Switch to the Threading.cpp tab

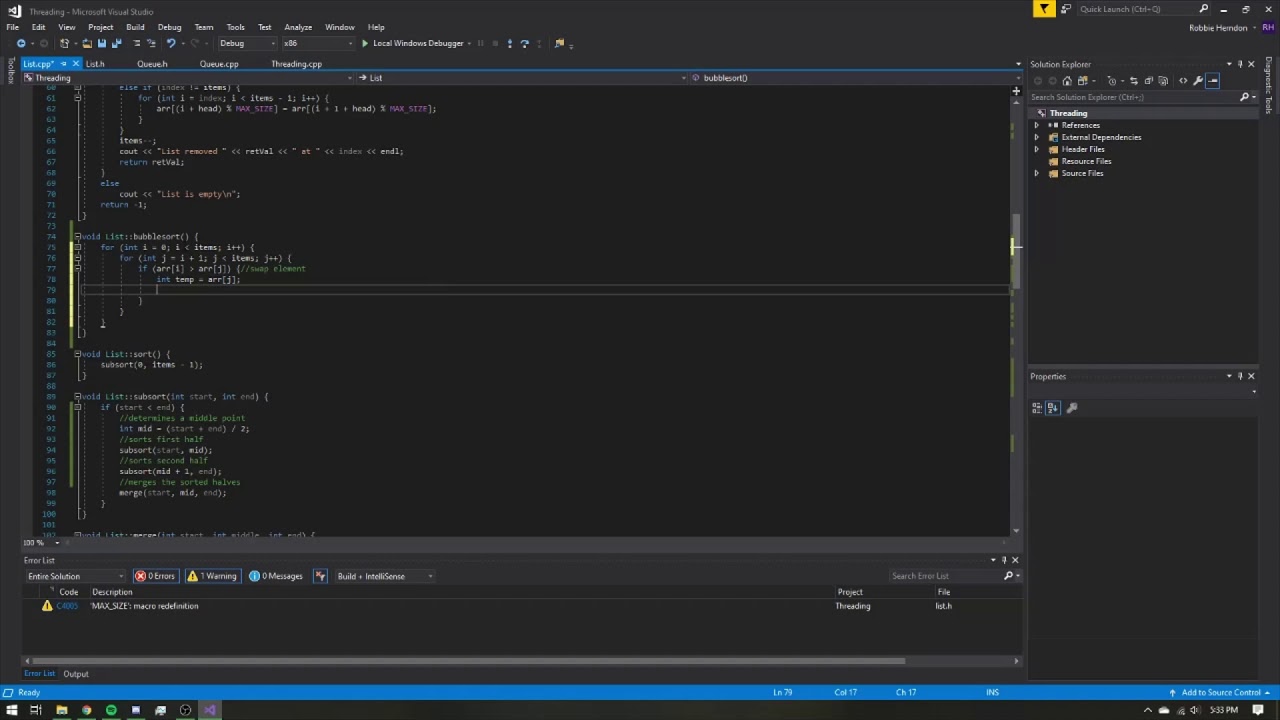coord(296,64)
